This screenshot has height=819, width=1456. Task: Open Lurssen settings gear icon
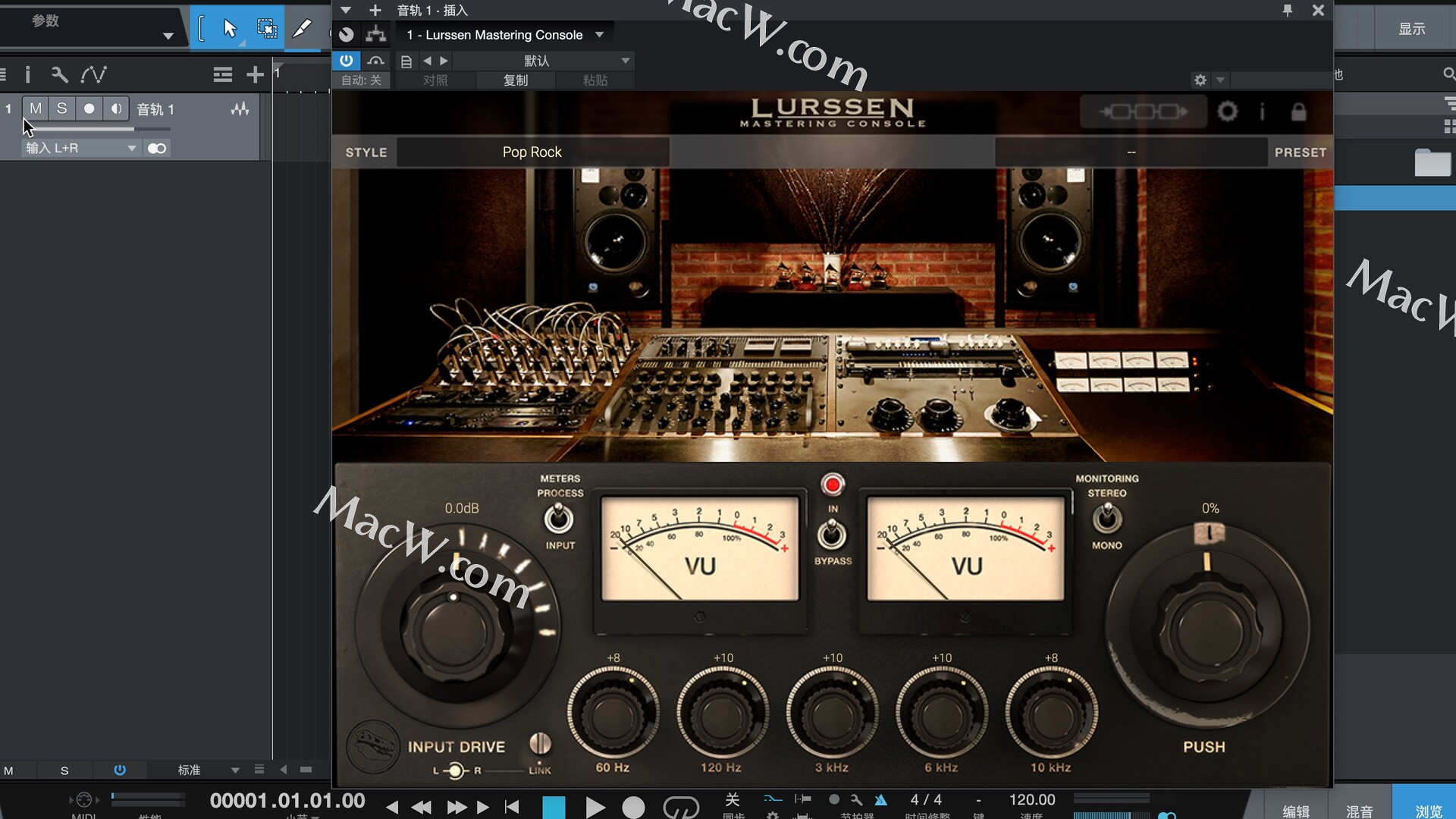1227,112
